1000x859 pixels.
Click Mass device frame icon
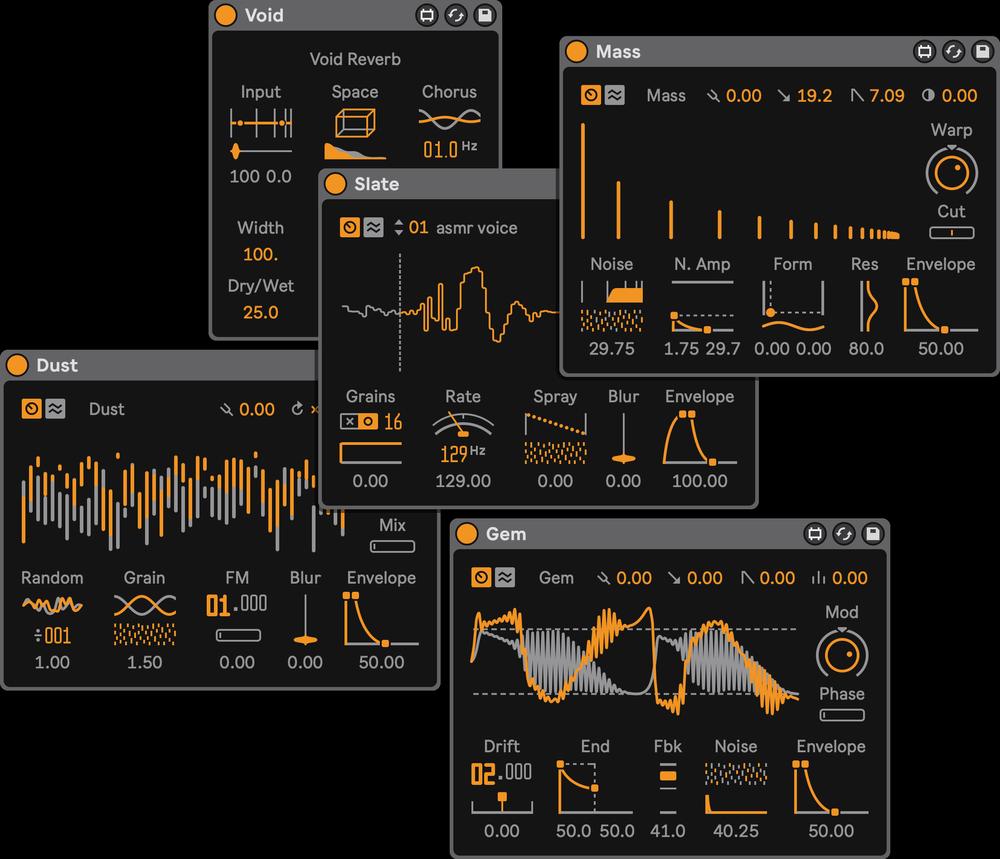pyautogui.click(x=924, y=51)
